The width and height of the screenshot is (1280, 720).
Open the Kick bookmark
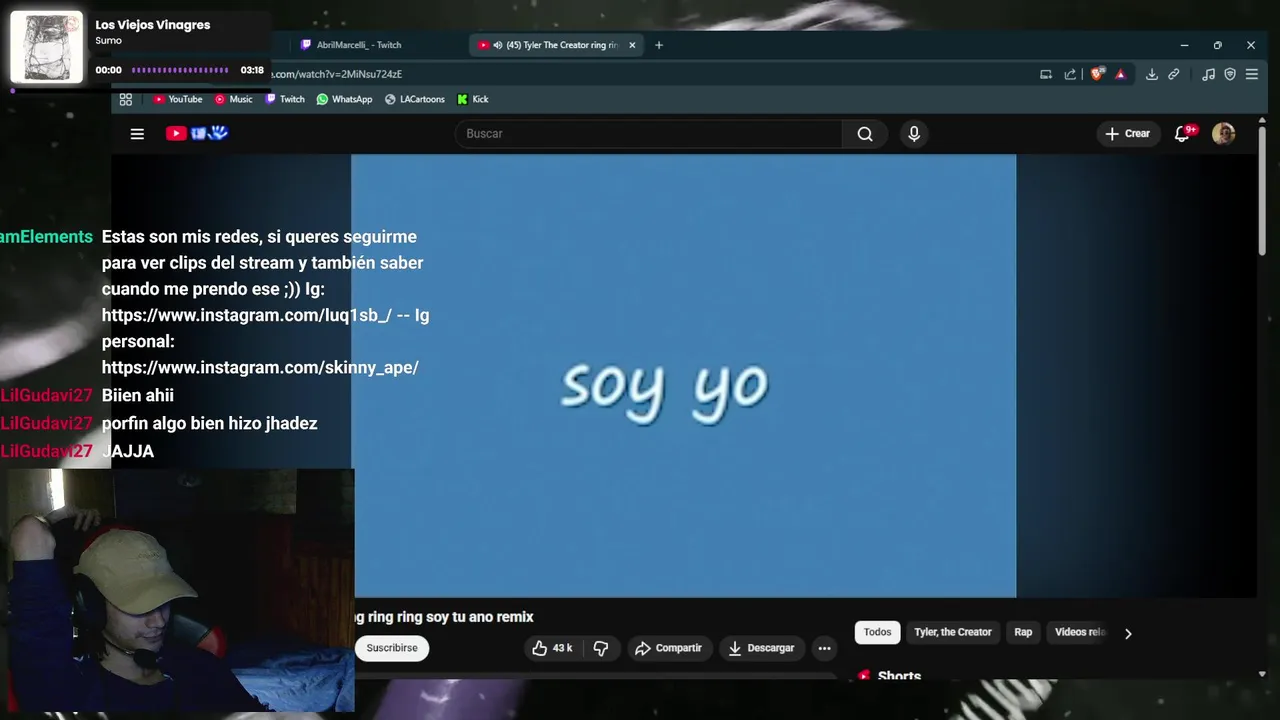pos(473,99)
